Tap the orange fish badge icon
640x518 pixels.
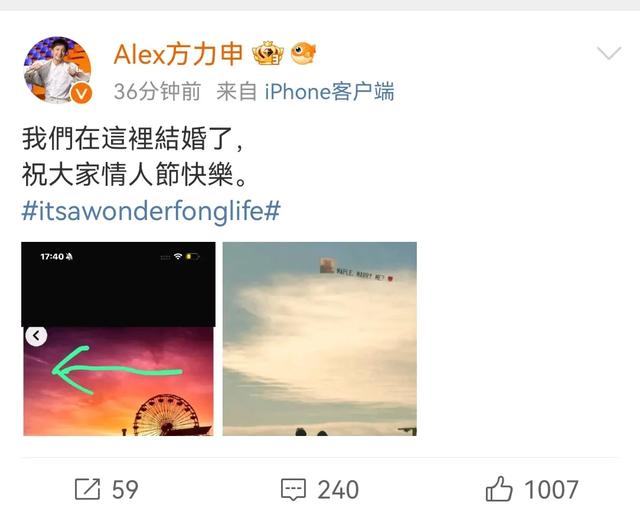303,53
